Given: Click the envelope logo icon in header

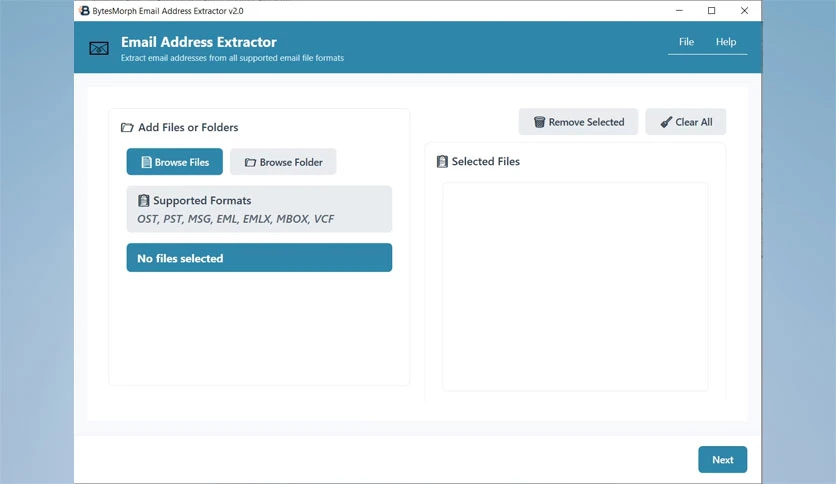Looking at the screenshot, I should [x=99, y=49].
